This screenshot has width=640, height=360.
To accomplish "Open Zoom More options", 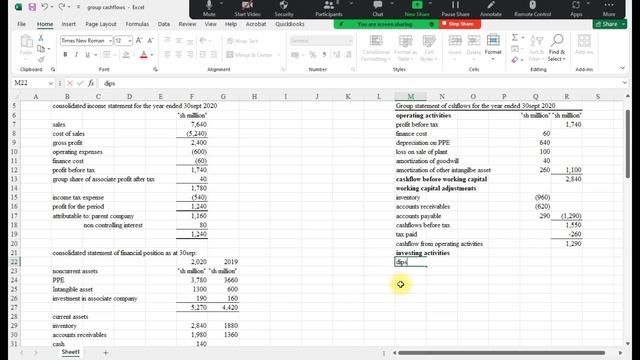I will point(609,9).
